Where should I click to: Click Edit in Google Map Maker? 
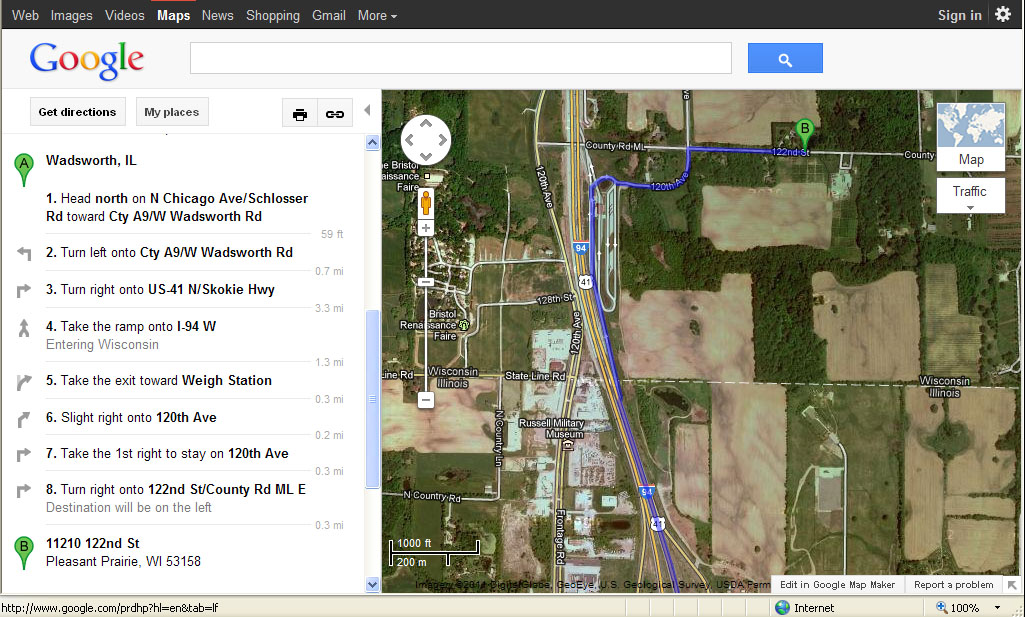click(837, 584)
